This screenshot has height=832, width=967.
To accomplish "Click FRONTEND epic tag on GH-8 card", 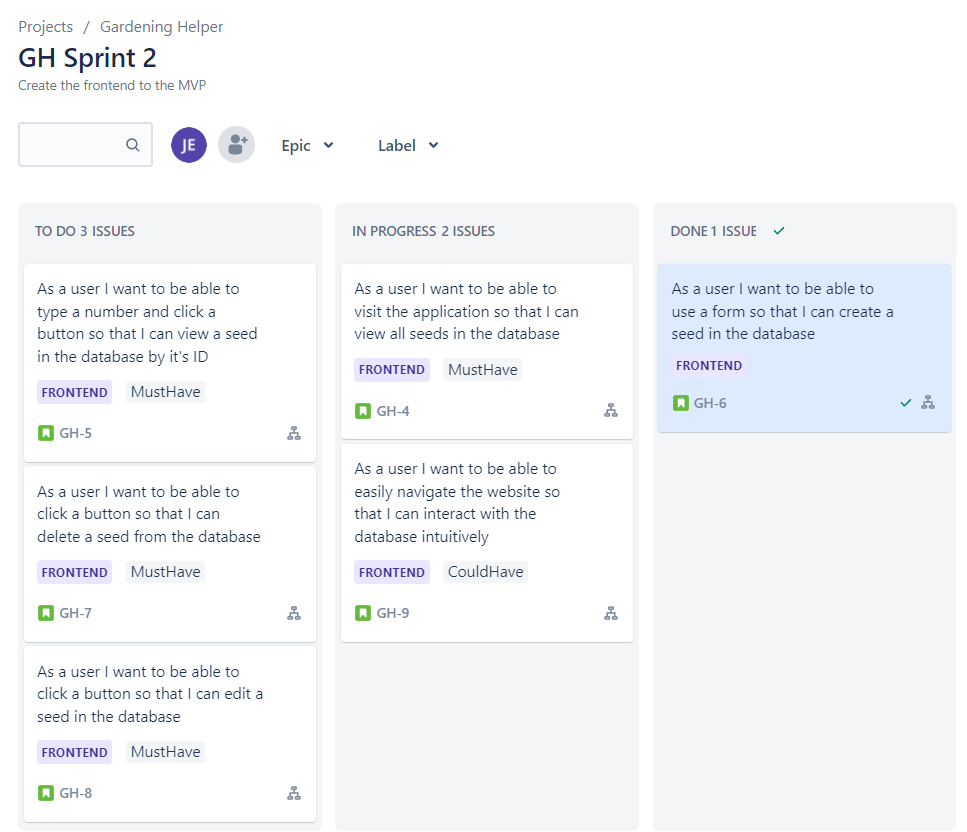I will [75, 752].
